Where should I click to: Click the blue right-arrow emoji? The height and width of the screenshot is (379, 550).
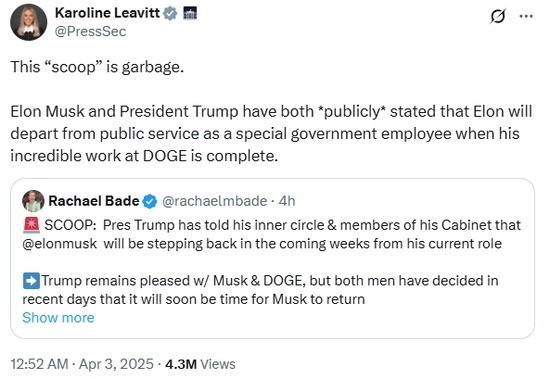coord(31,281)
